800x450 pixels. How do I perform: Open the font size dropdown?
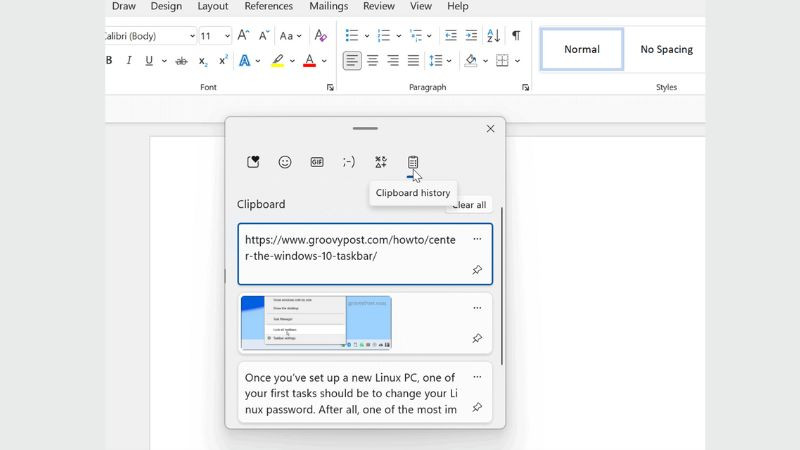pos(227,36)
